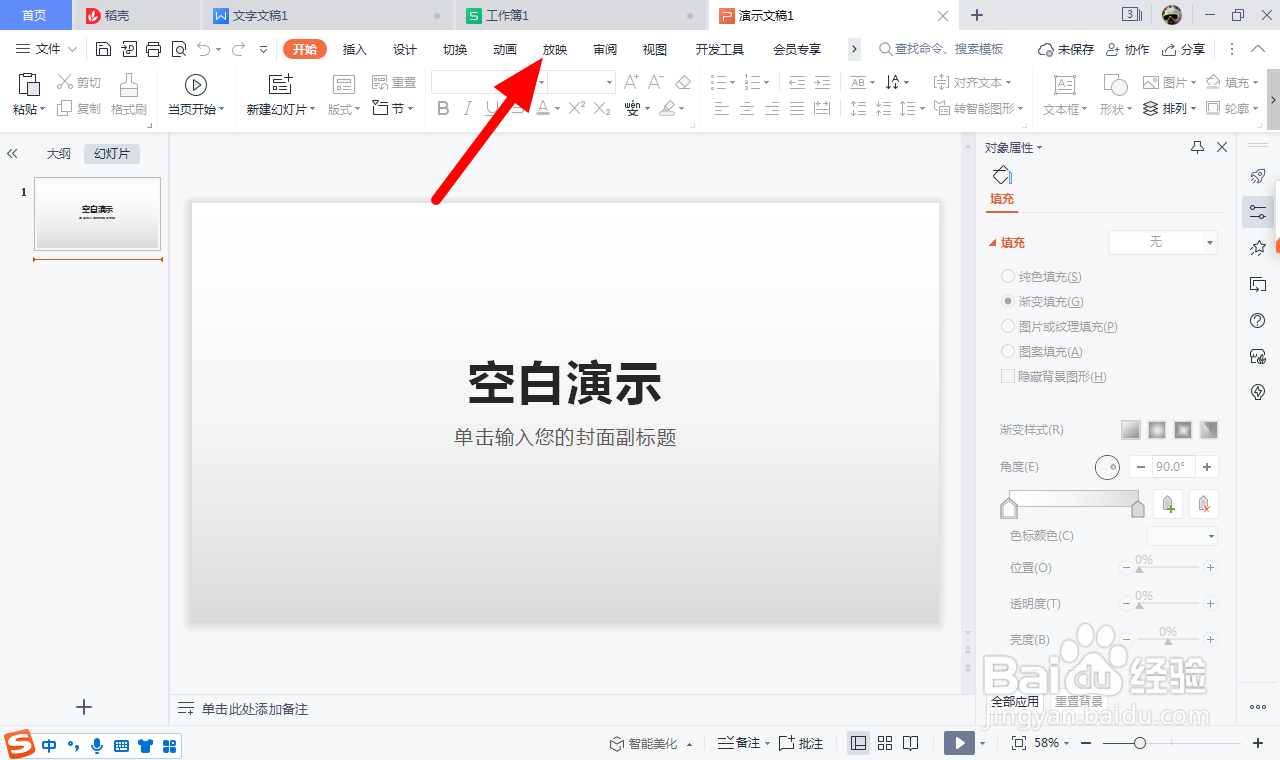Click the Italic formatting icon

[x=467, y=109]
